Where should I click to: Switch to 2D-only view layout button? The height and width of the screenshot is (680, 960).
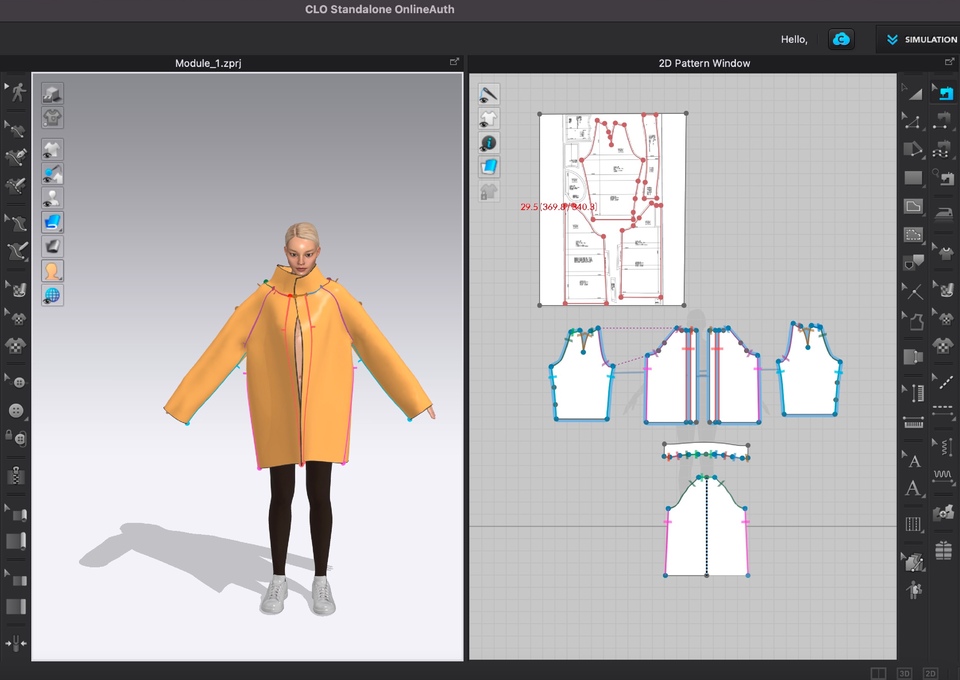930,673
